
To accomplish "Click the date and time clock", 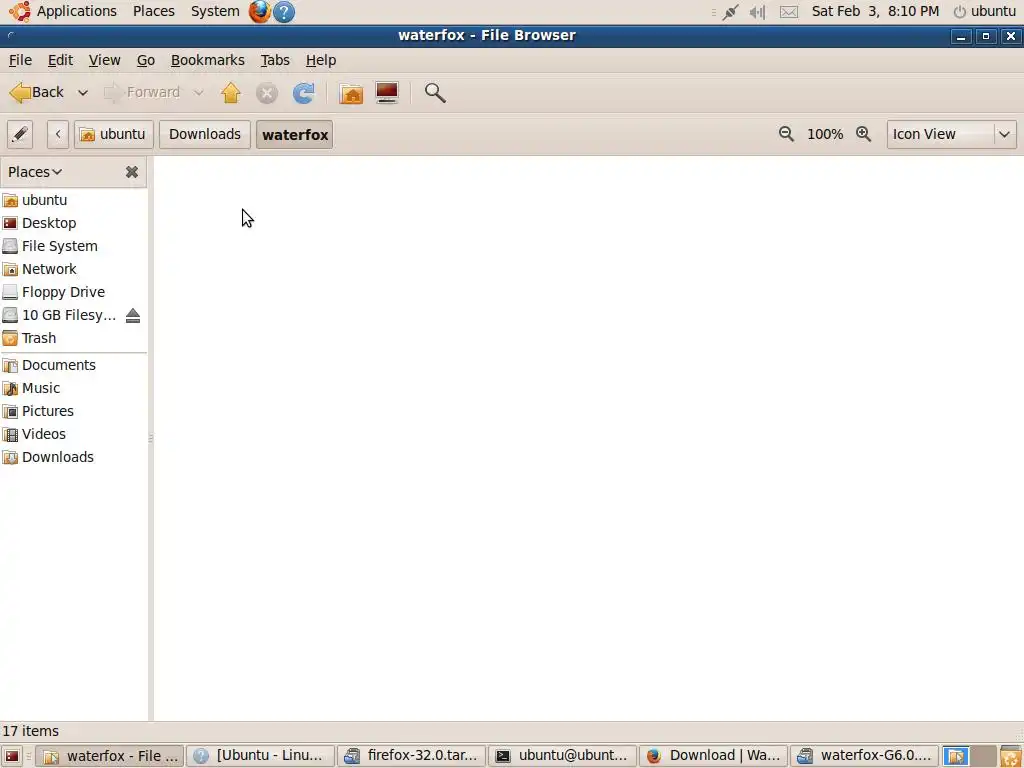I will (x=875, y=11).
